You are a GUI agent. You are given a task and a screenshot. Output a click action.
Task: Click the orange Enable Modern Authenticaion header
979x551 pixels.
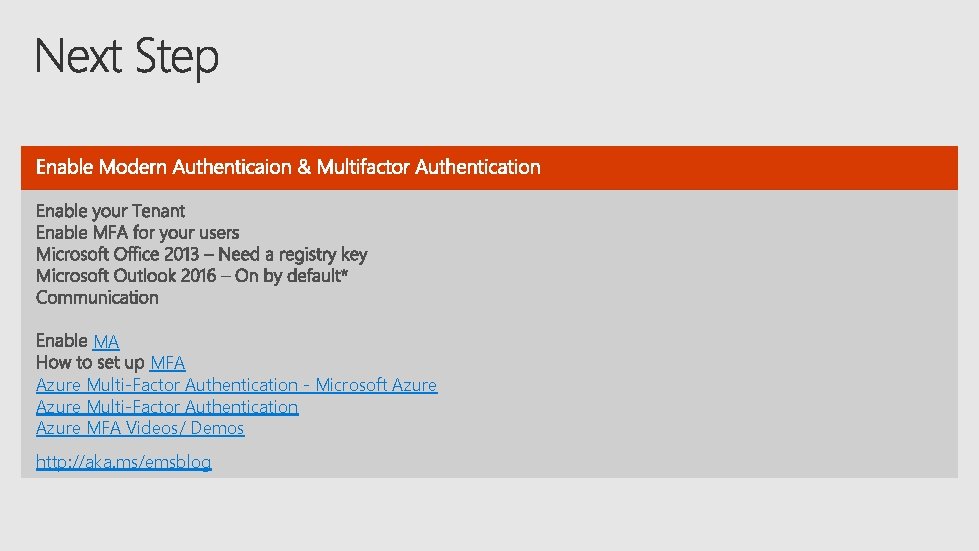490,168
